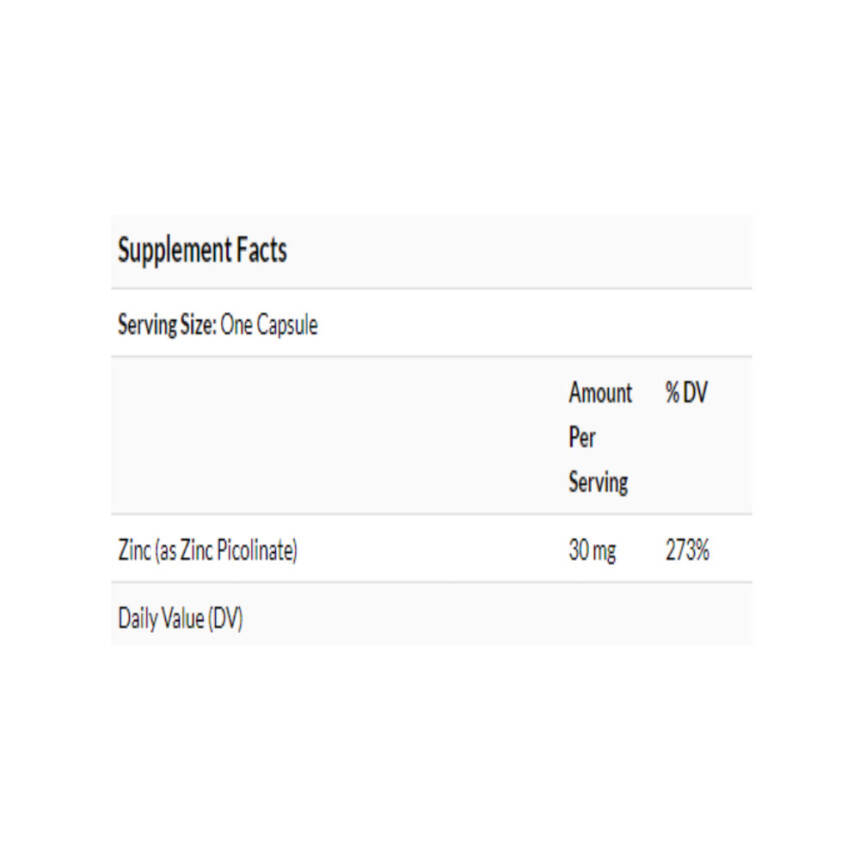Click the word "Facts" in the title

(261, 250)
